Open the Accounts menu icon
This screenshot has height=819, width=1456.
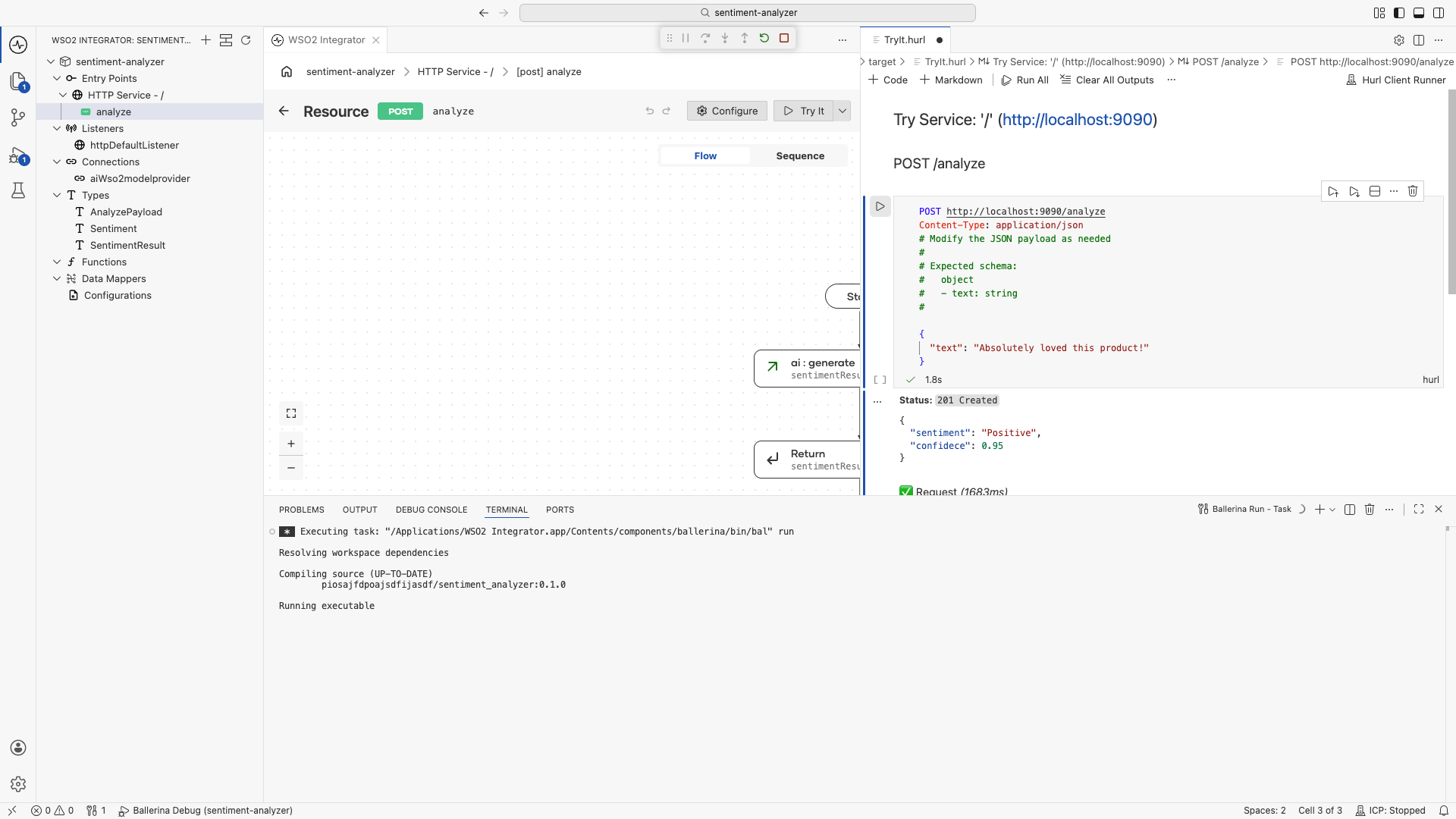(x=18, y=748)
